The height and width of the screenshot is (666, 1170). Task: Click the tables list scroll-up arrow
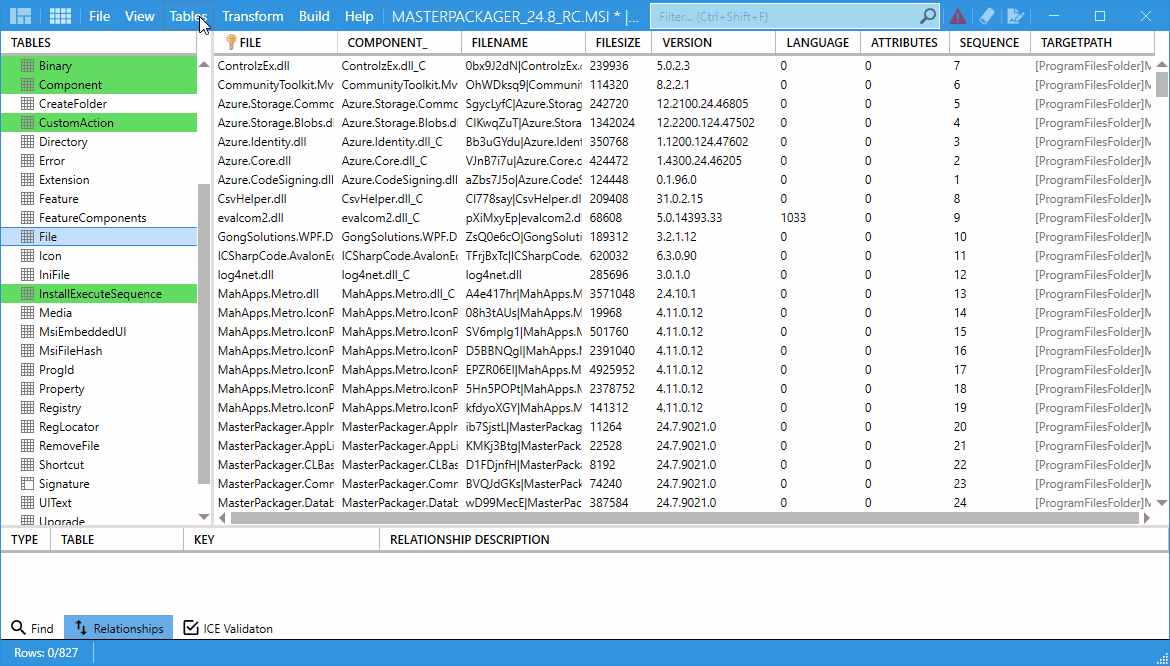204,65
